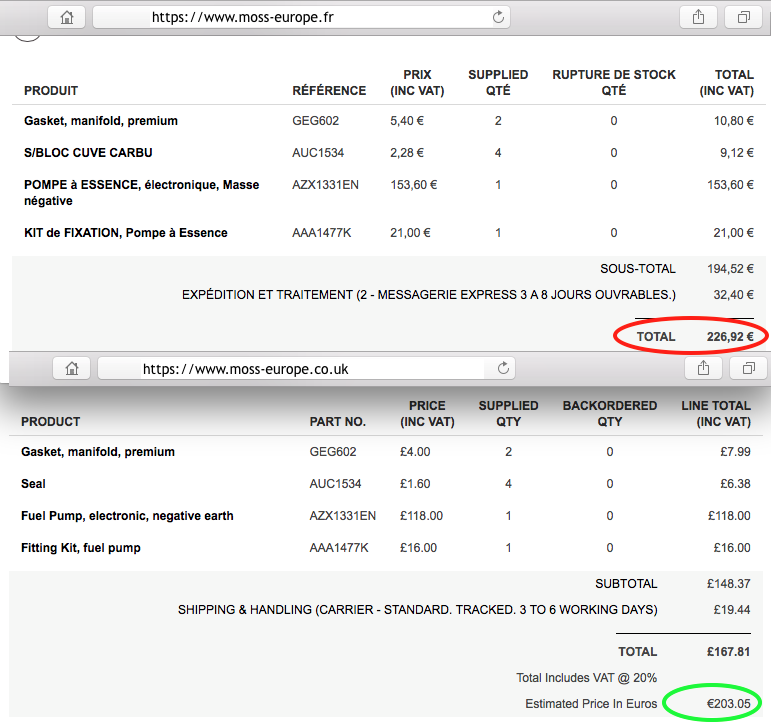This screenshot has height=722, width=771.
Task: Click the AZX1331EN part number in UK cart
Action: (x=342, y=516)
